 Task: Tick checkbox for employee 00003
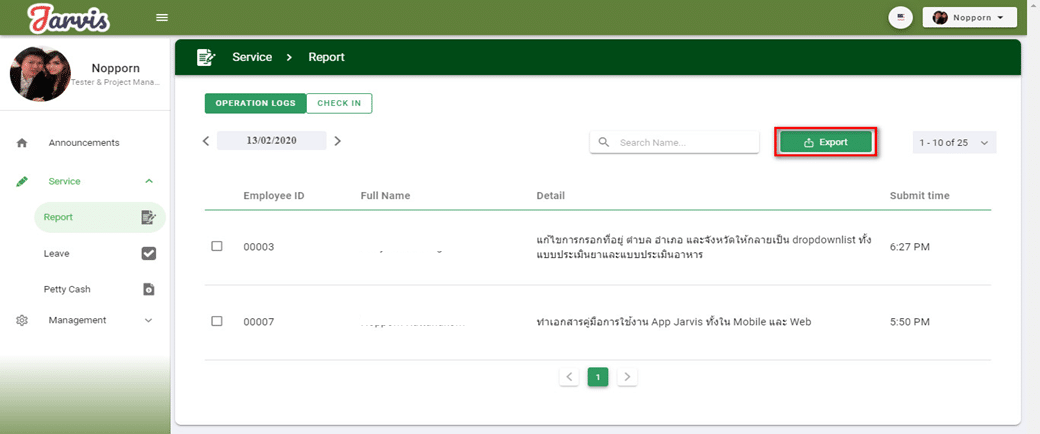pyautogui.click(x=217, y=246)
